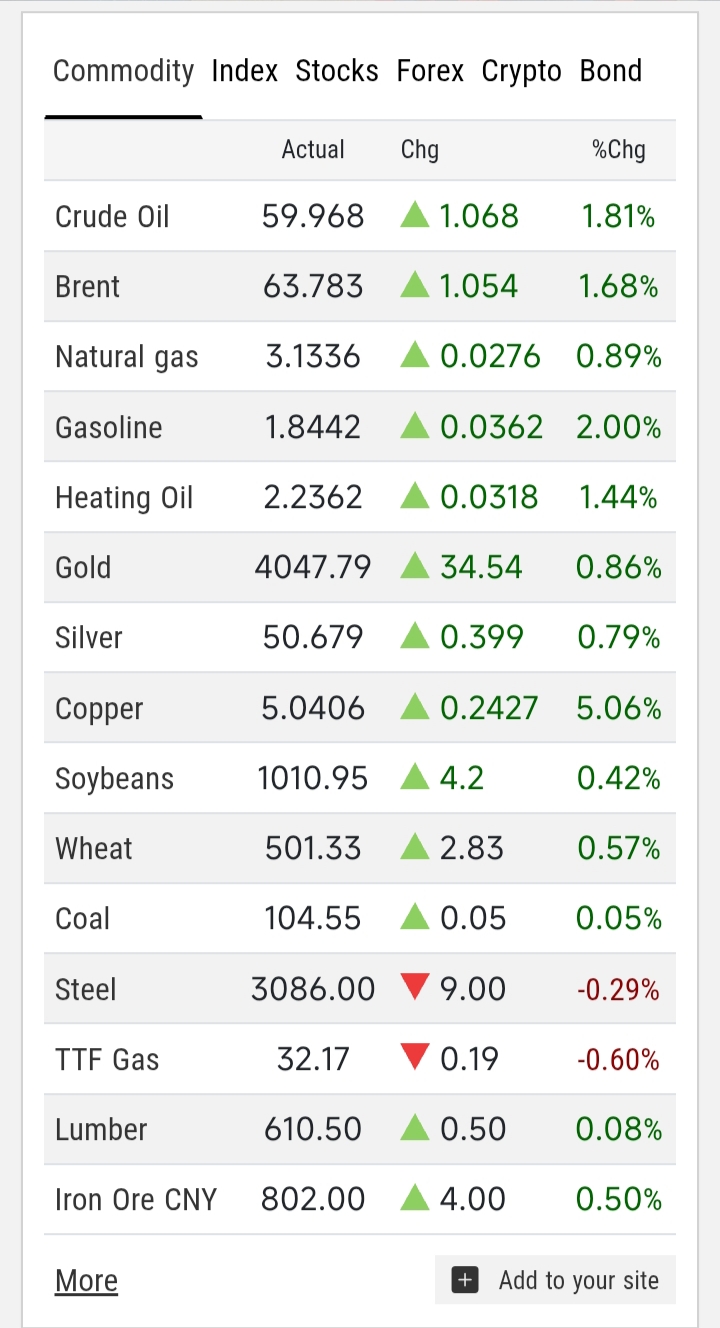Open the Iron Ore CNY entry
Screen dimensions: 720x1328
(x=136, y=1199)
